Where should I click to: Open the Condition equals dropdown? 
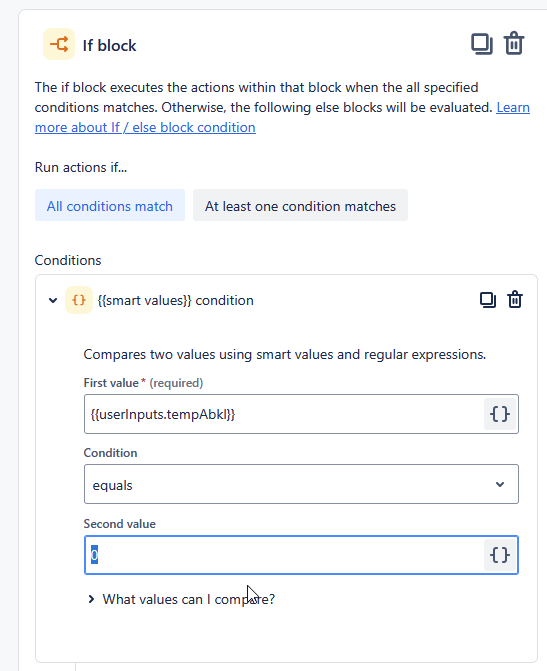(x=301, y=484)
